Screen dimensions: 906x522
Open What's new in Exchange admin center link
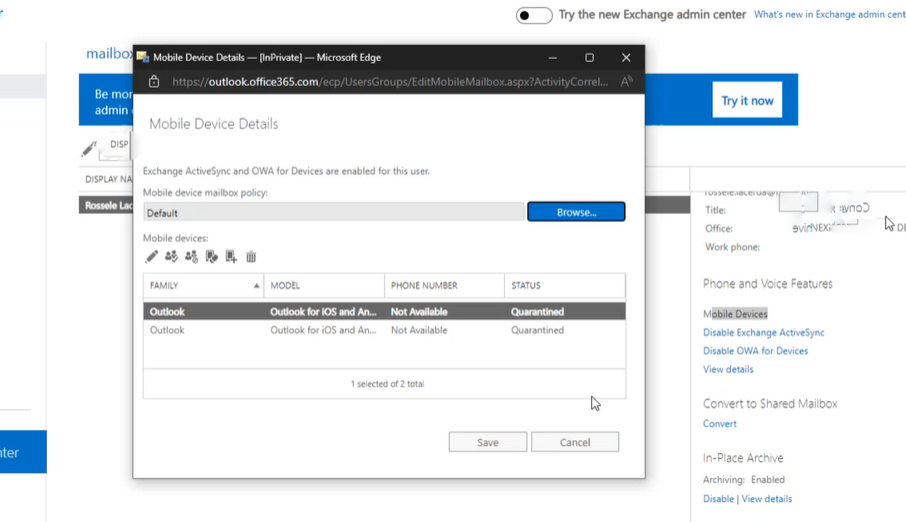tap(830, 14)
